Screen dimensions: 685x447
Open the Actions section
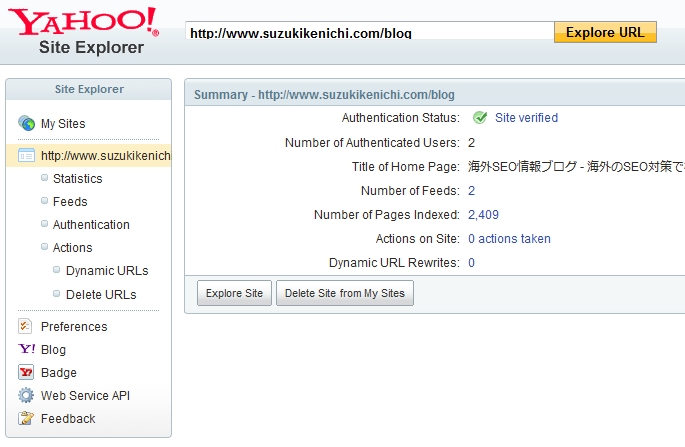click(x=73, y=248)
